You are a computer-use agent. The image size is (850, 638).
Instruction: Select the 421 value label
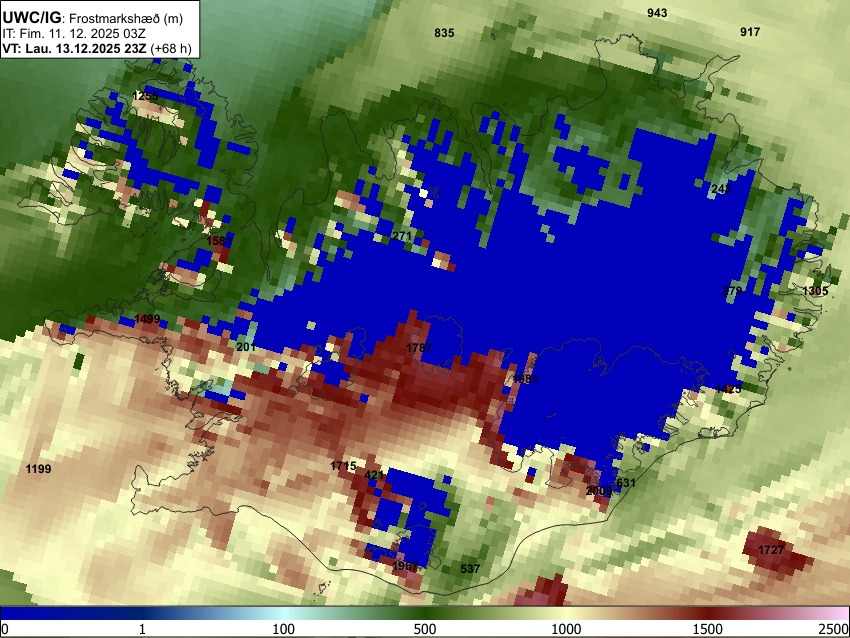pyautogui.click(x=374, y=475)
